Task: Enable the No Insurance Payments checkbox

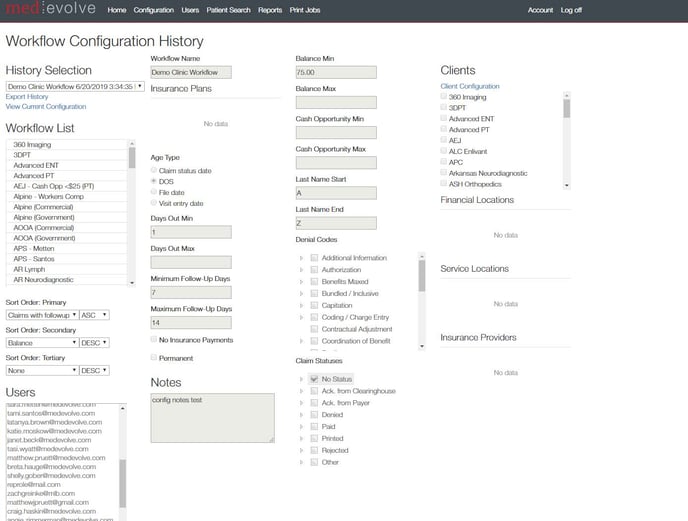Action: click(154, 340)
